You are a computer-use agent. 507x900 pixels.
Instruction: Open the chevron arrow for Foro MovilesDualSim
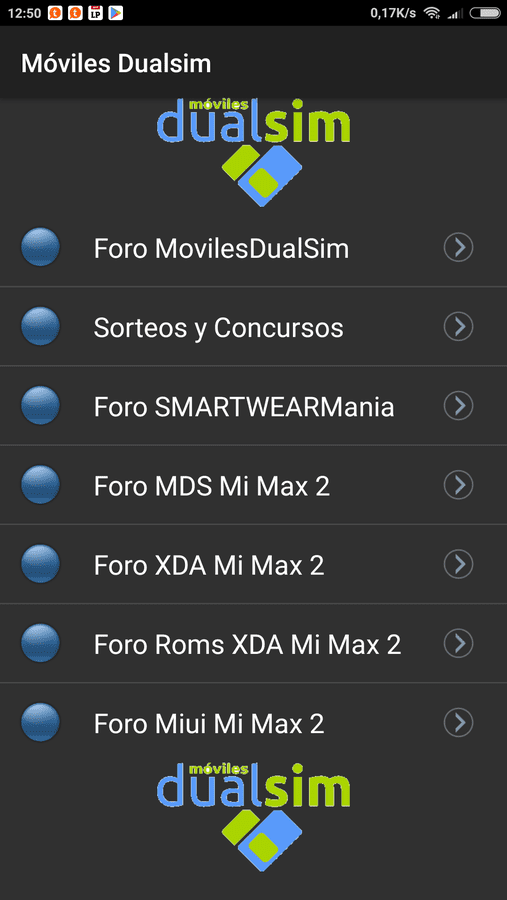click(x=458, y=247)
